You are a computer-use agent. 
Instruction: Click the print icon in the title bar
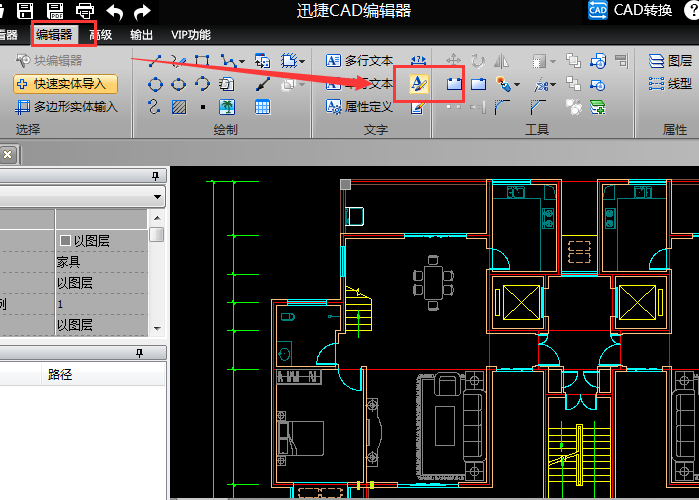pyautogui.click(x=85, y=10)
